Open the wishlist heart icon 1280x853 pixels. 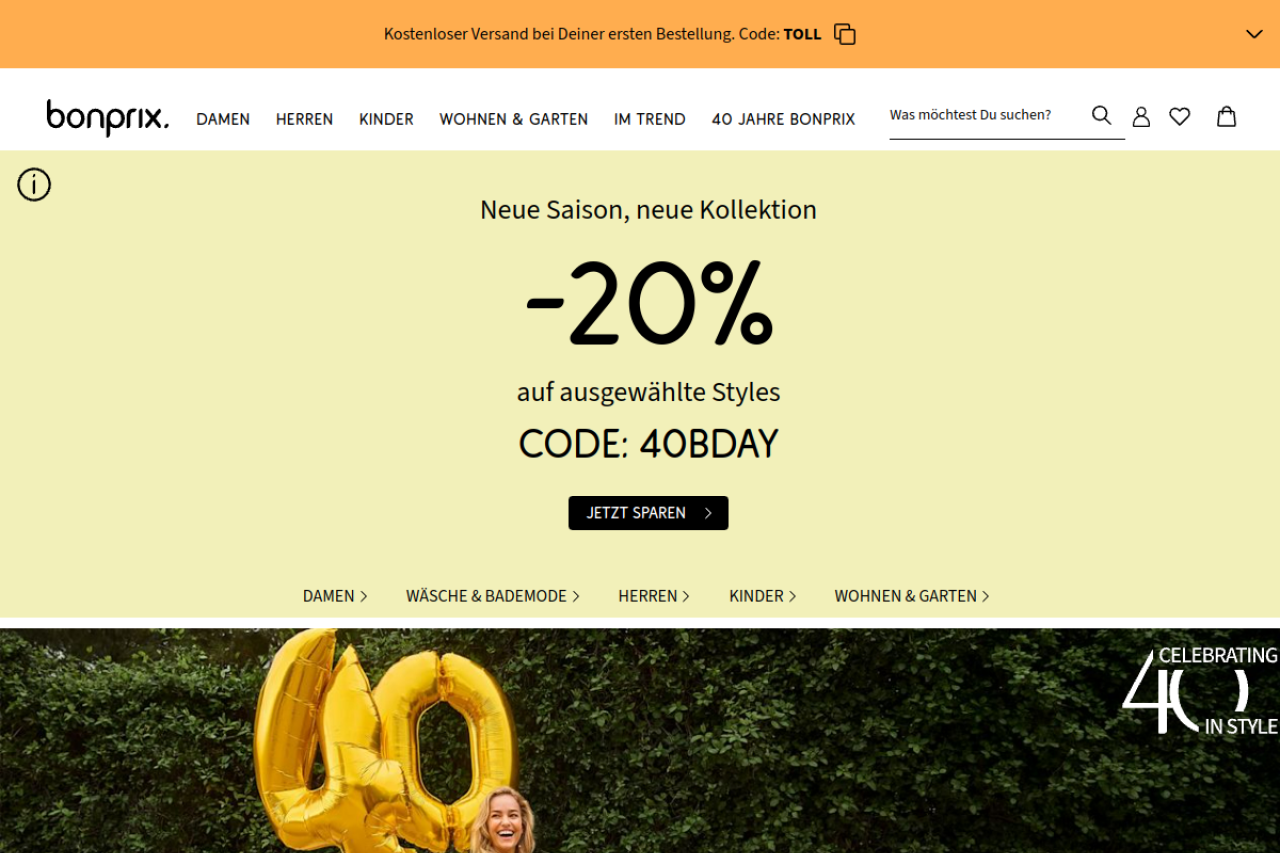click(1180, 117)
